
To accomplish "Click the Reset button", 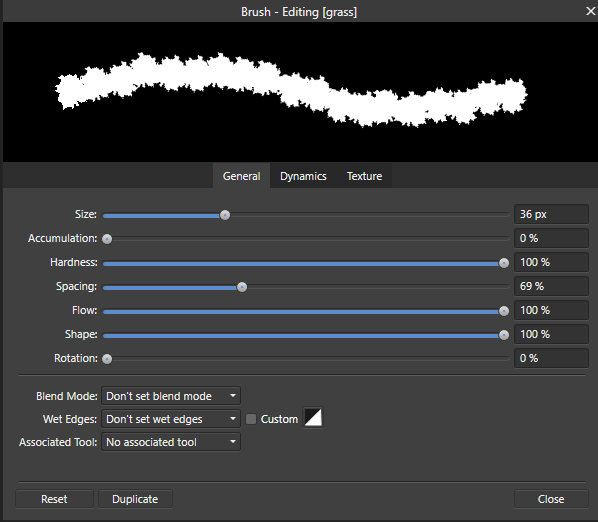I will click(x=54, y=499).
